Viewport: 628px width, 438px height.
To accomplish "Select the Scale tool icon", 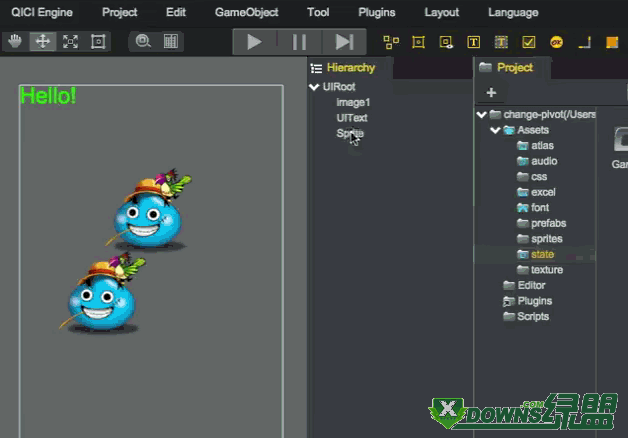I will (x=70, y=41).
